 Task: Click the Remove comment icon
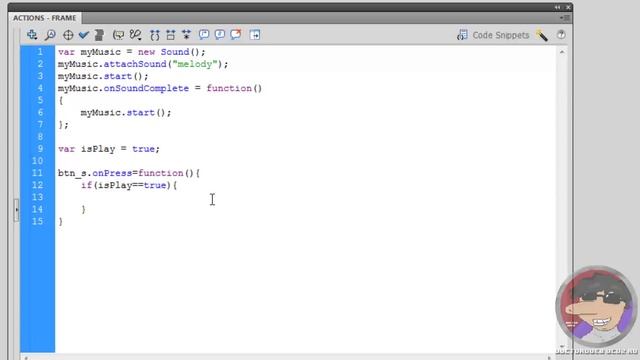236,35
